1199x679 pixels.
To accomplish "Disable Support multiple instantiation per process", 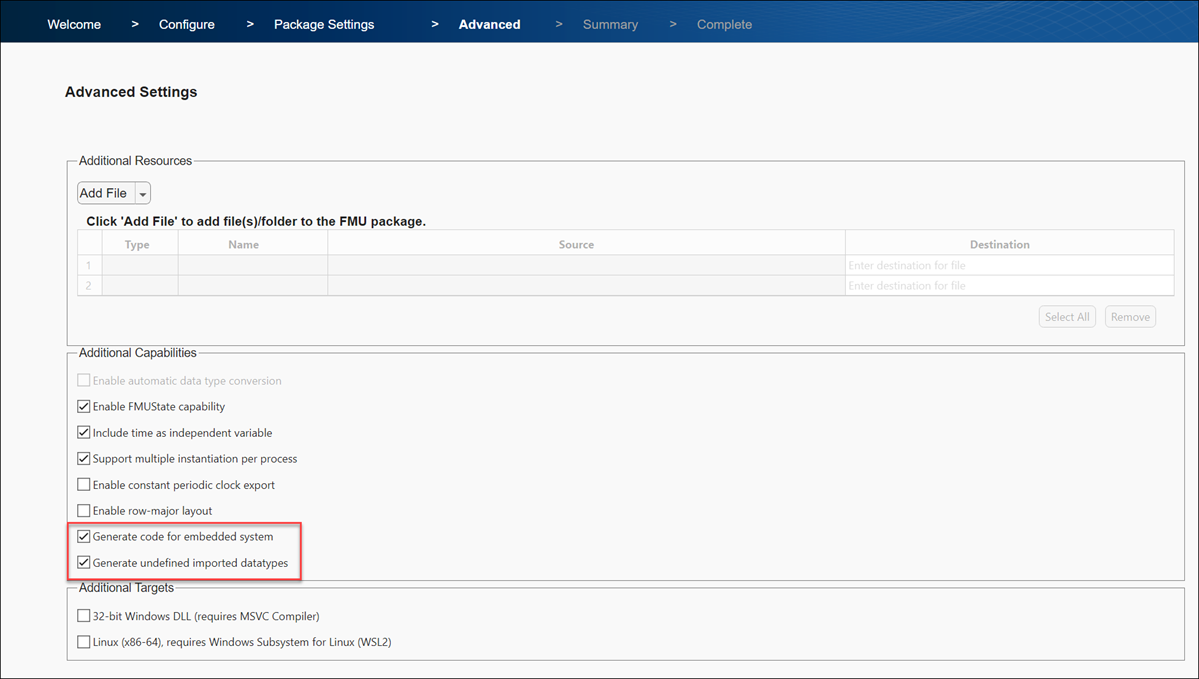I will [84, 458].
